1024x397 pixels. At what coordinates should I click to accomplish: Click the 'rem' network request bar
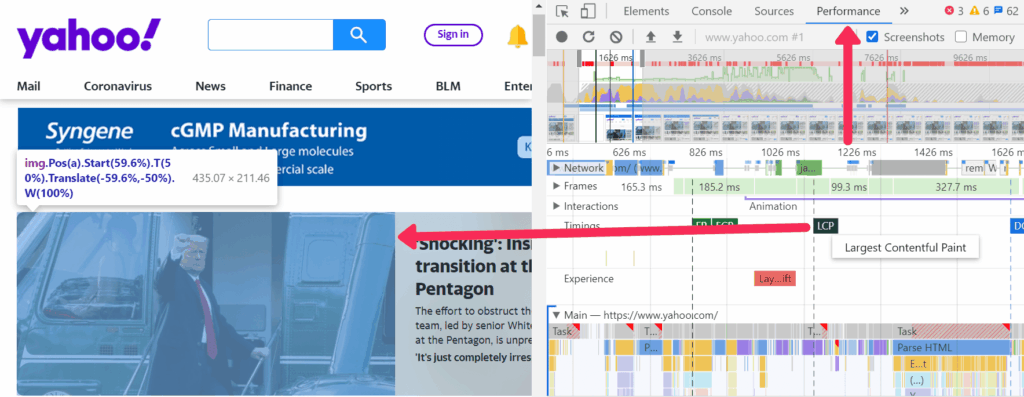coord(974,168)
